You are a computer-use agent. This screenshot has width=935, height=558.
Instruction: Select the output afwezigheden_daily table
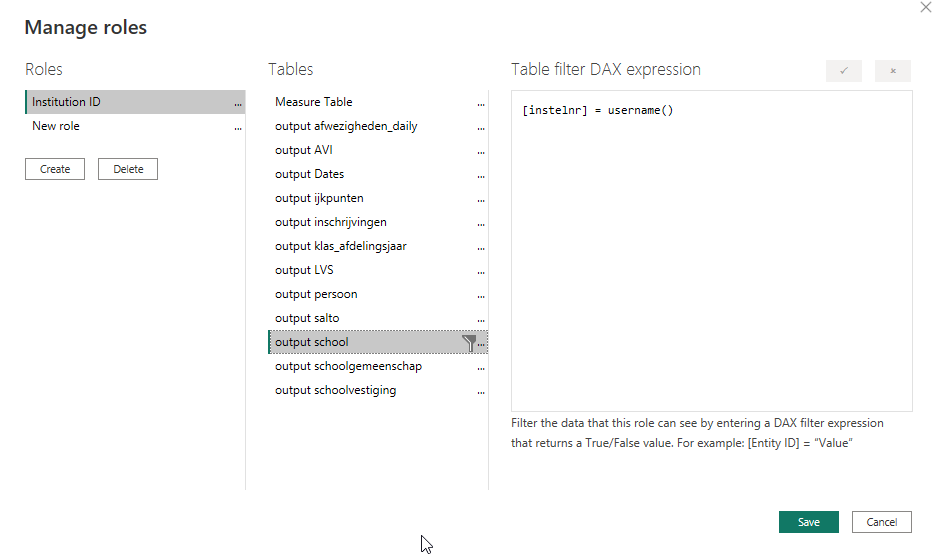[378, 126]
